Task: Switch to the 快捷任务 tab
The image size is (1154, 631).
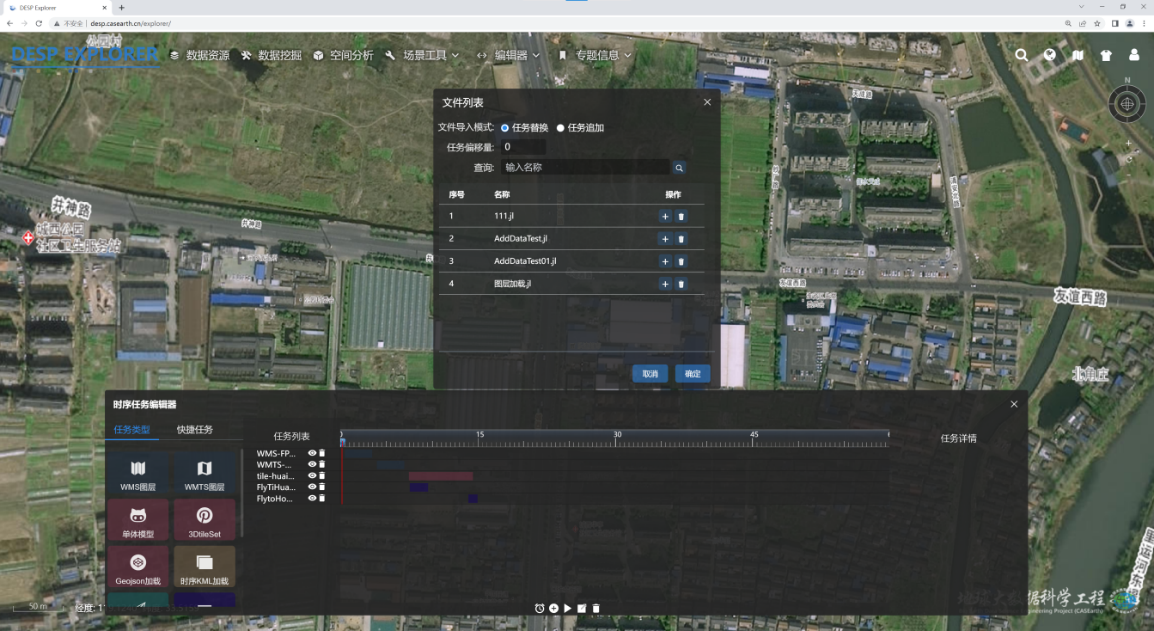Action: point(195,430)
